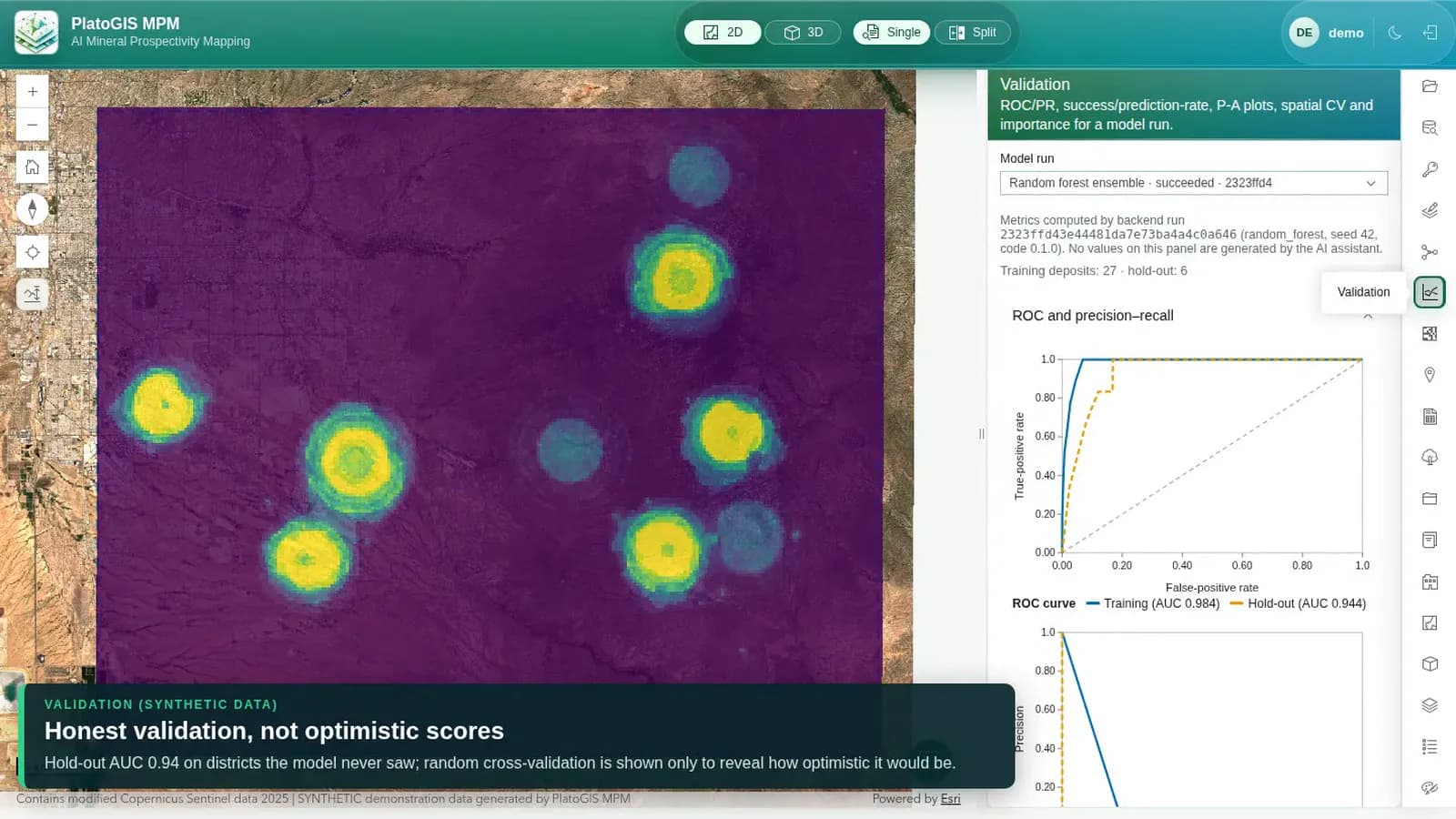Click the locate crosshair button on map

[33, 252]
